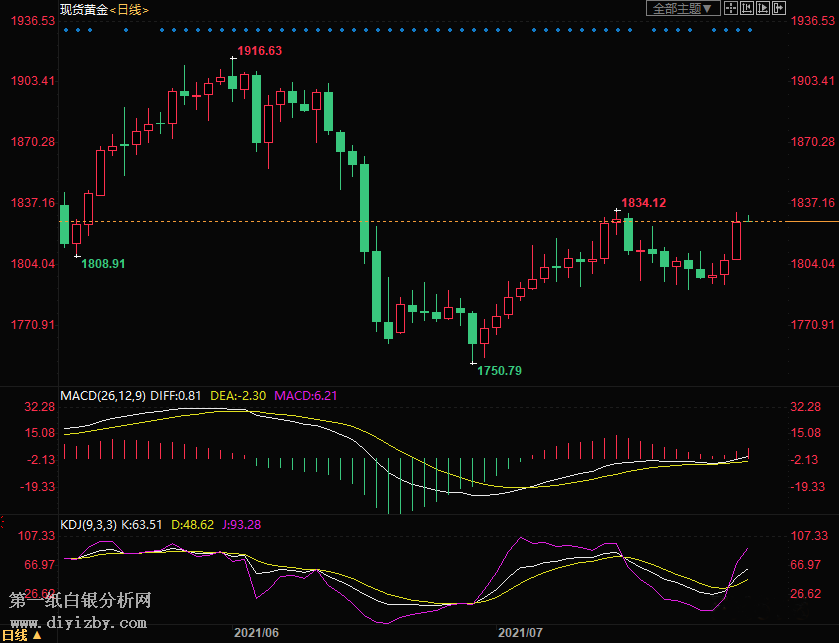
Task: Click the <日线> period label in chart title
Action: 130,9
